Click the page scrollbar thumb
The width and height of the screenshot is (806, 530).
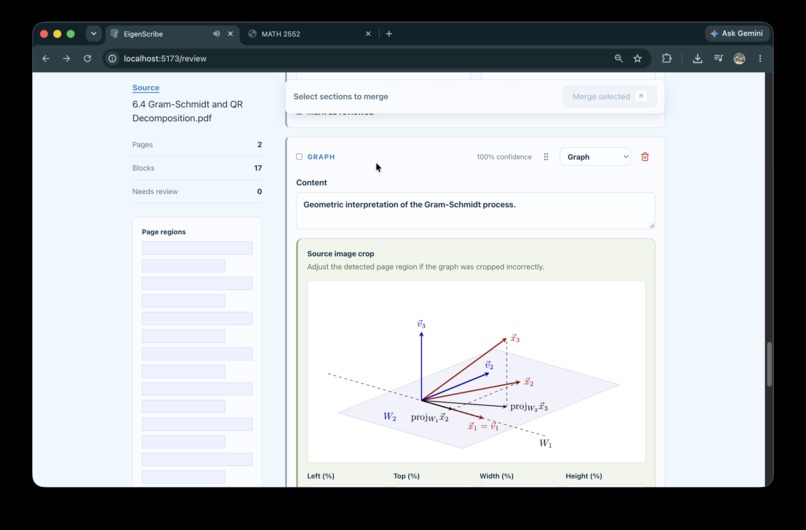769,364
